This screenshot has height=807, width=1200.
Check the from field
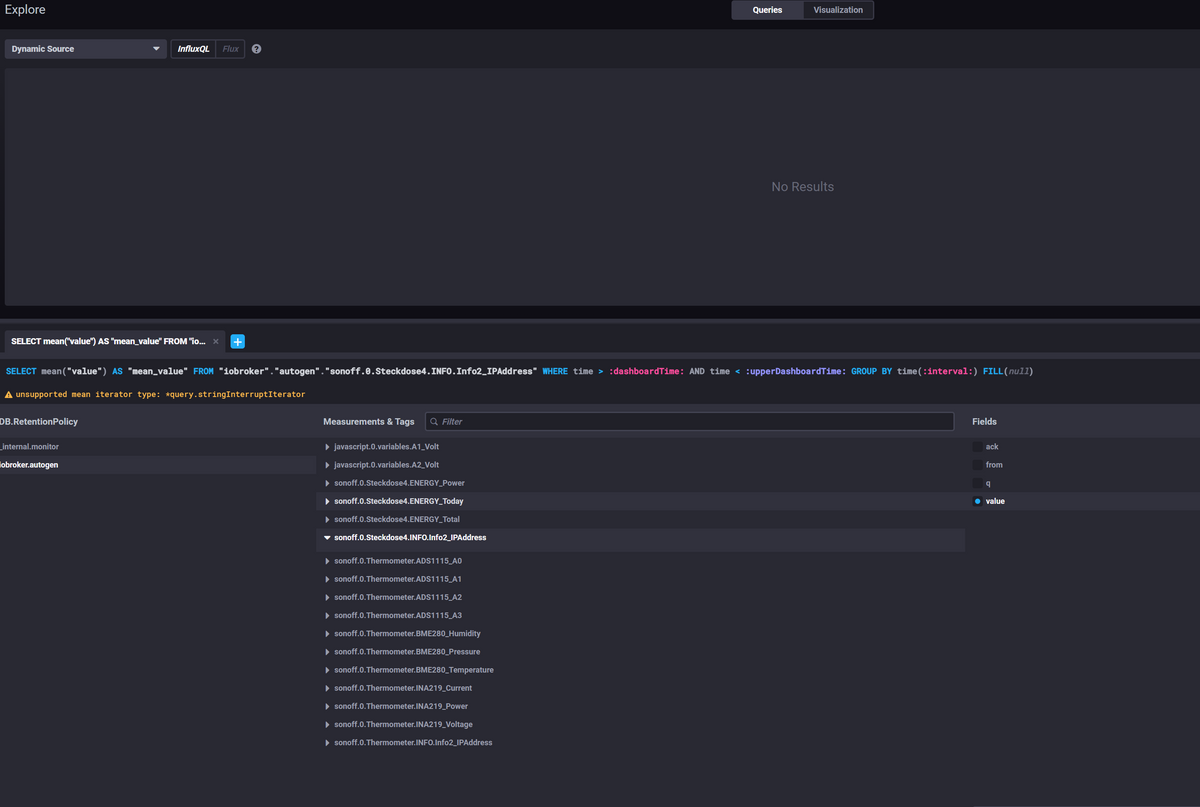tap(977, 465)
